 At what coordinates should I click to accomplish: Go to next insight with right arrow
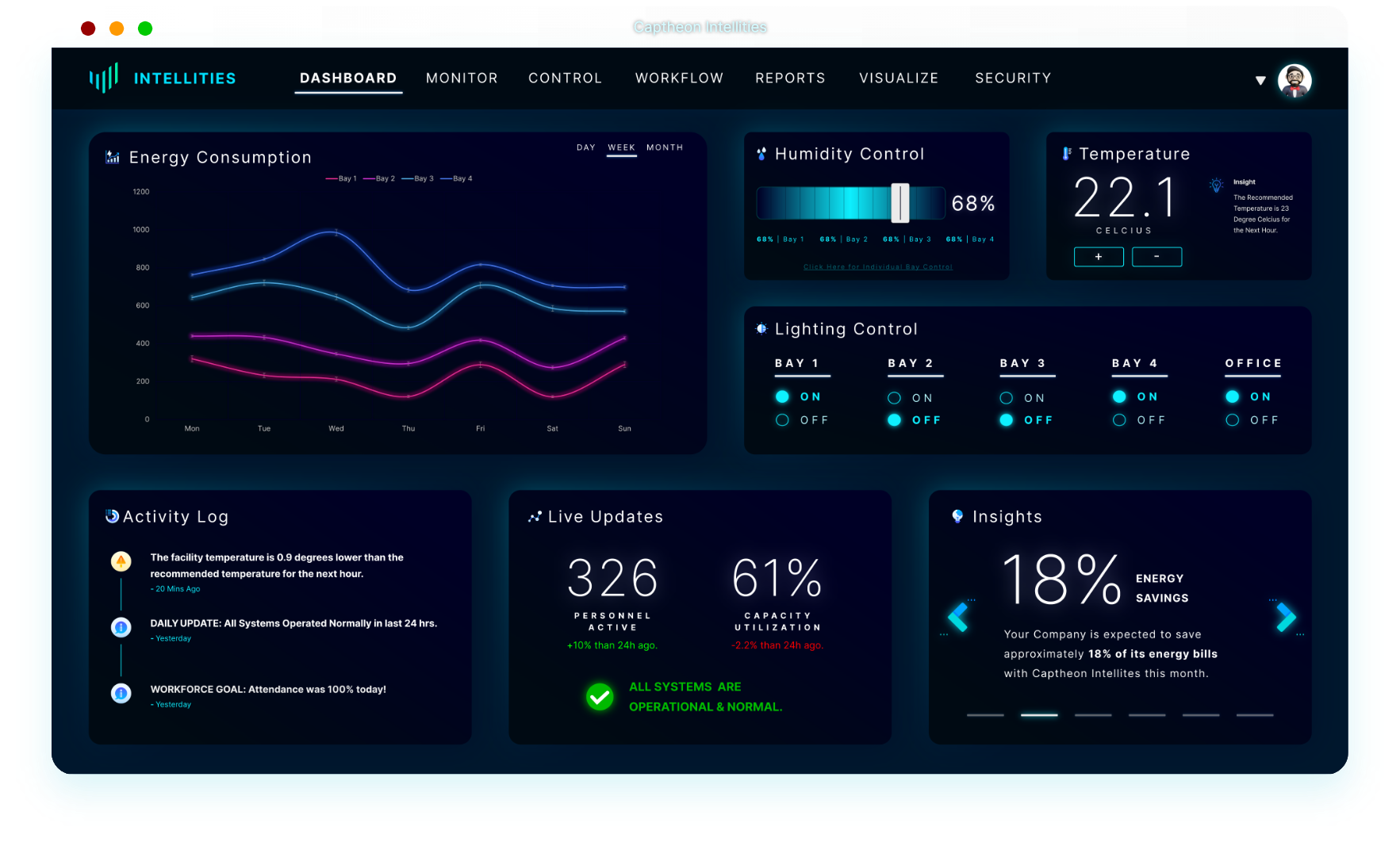tap(1286, 617)
